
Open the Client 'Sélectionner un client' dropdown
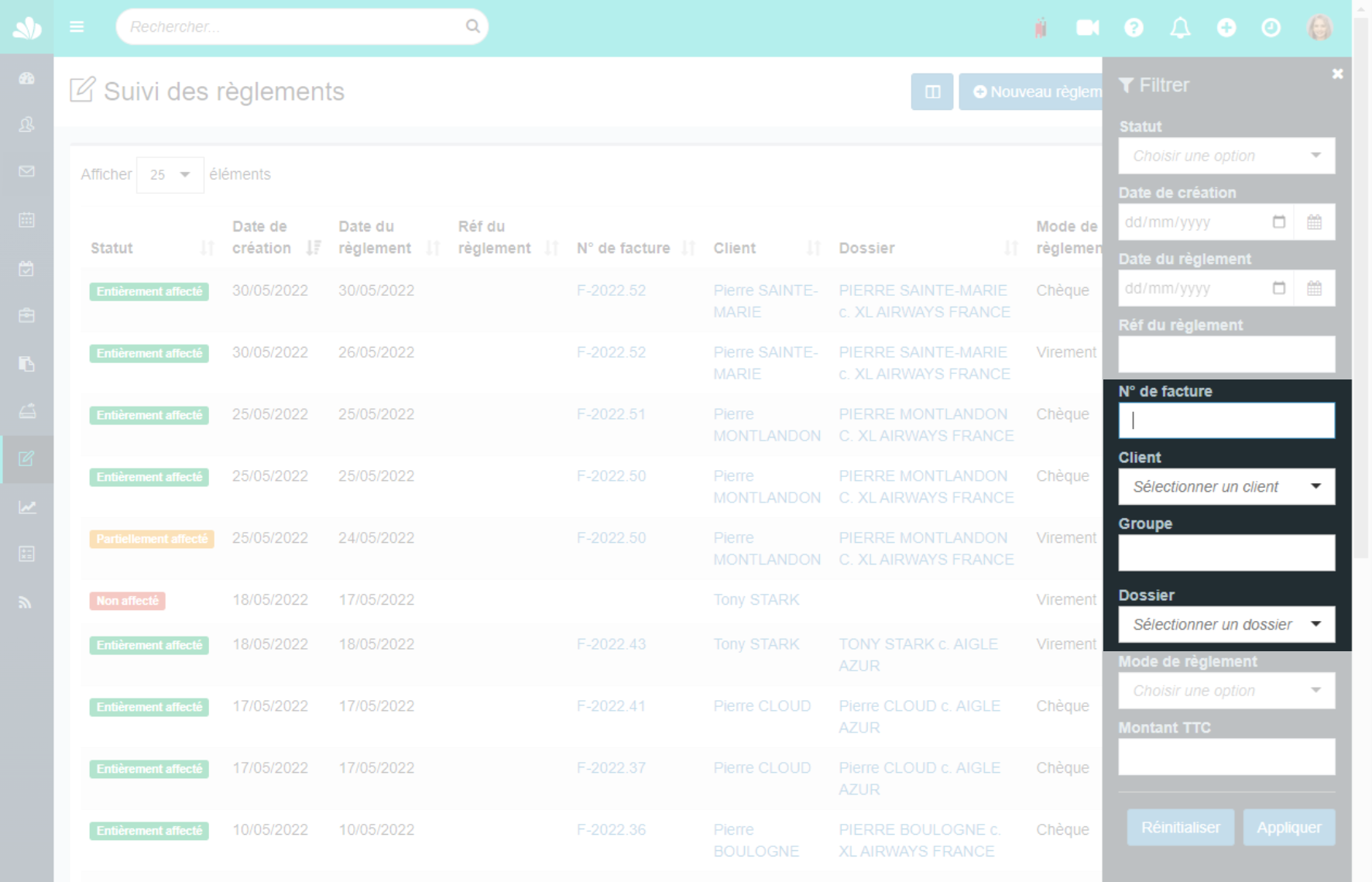tap(1226, 487)
